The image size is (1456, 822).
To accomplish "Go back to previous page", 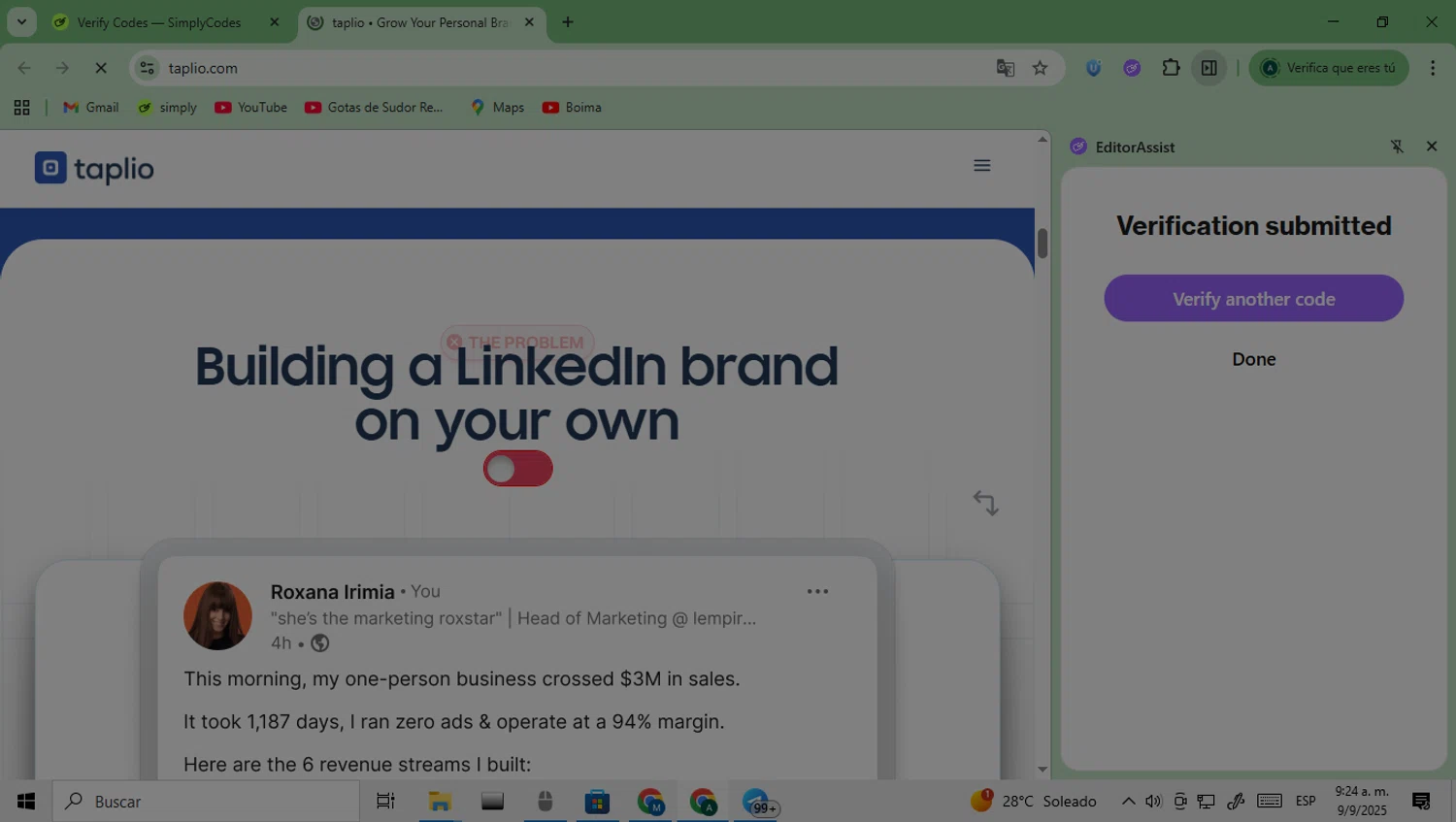I will click(x=24, y=68).
